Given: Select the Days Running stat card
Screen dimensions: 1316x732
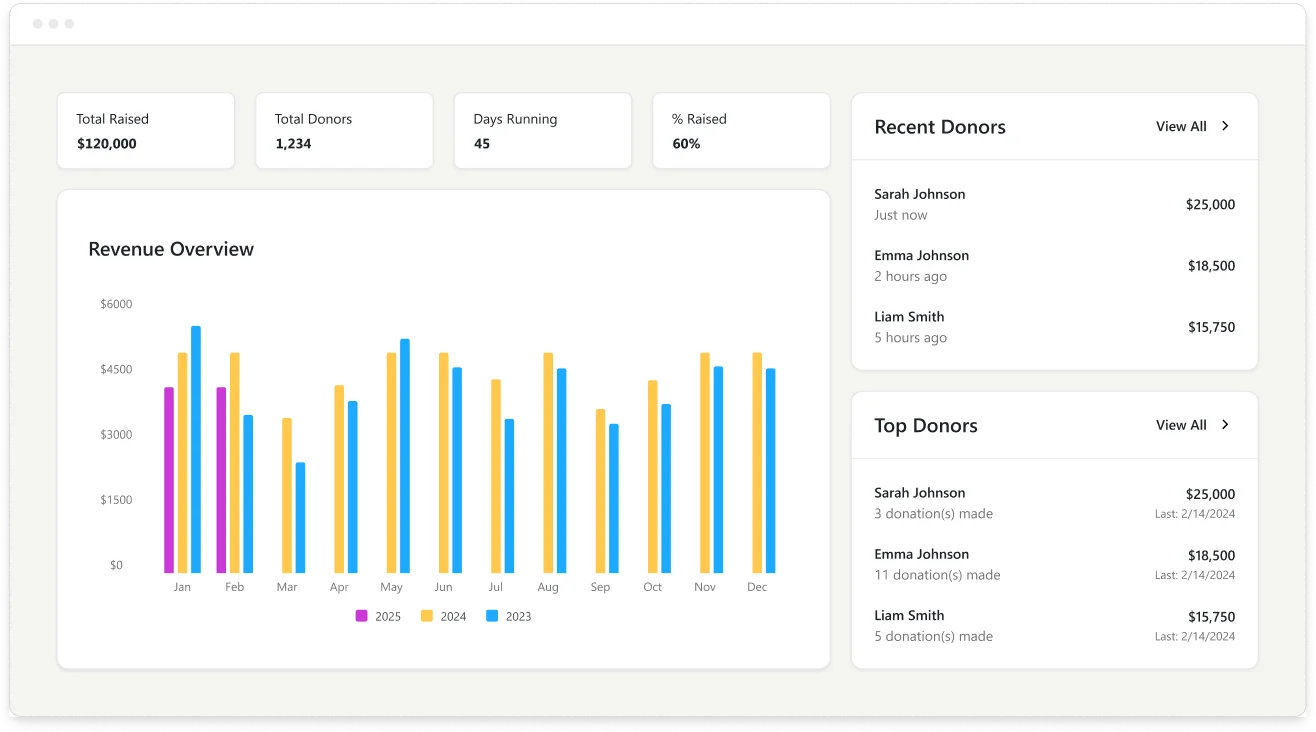Looking at the screenshot, I should tap(543, 131).
